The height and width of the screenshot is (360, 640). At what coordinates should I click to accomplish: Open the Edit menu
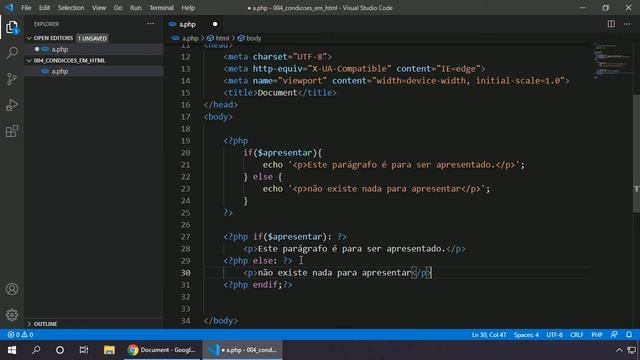[x=44, y=7]
